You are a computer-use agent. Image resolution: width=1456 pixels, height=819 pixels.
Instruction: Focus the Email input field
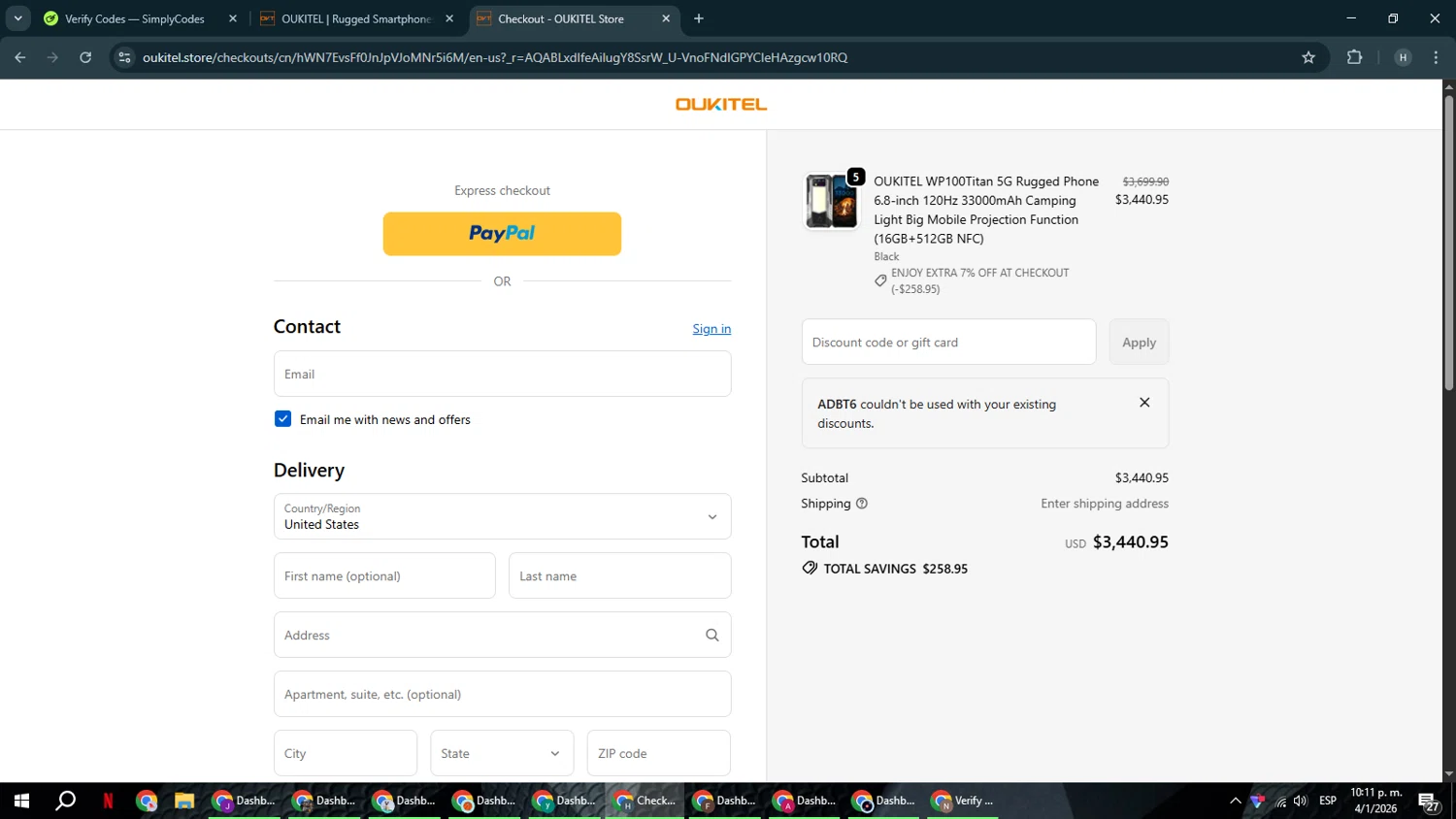point(502,374)
